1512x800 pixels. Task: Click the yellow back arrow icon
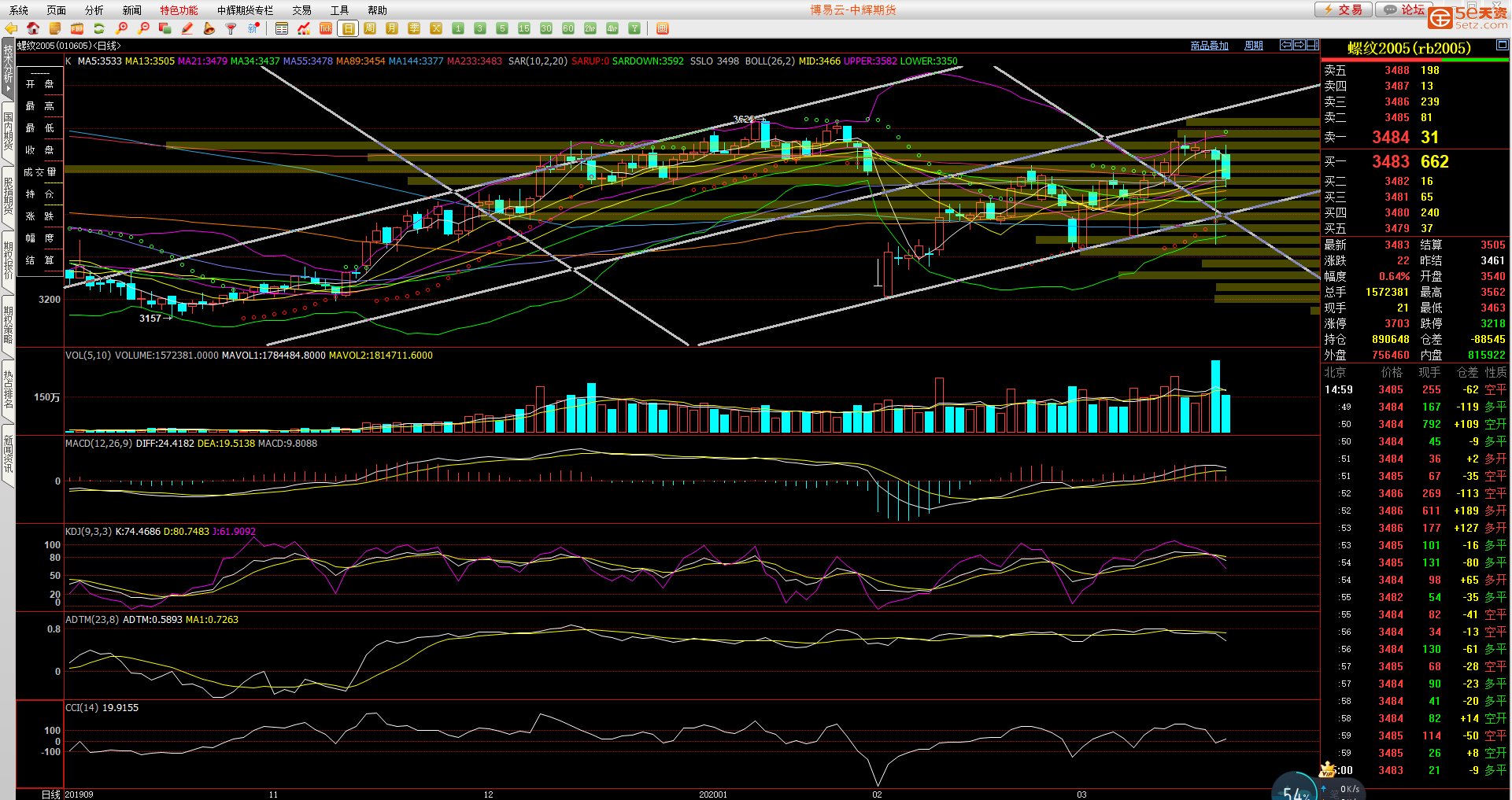click(11, 28)
